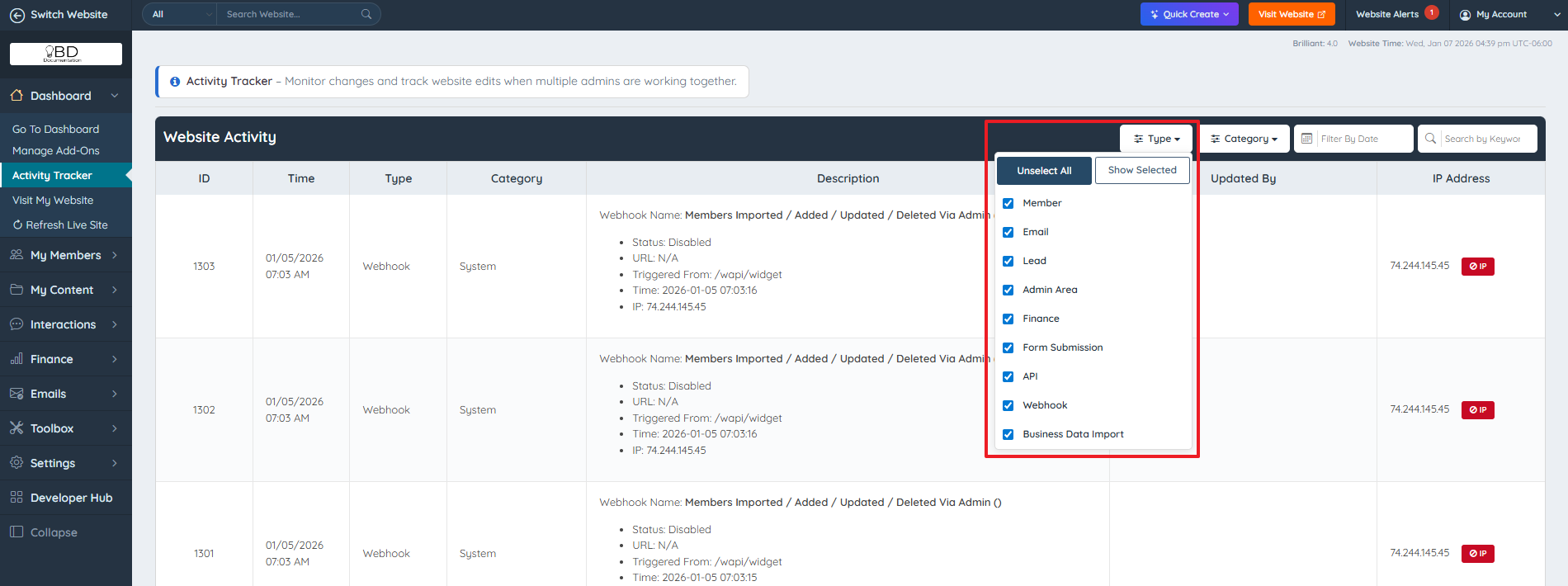The image size is (1568, 586).
Task: Click the My Content folder icon
Action: point(17,290)
